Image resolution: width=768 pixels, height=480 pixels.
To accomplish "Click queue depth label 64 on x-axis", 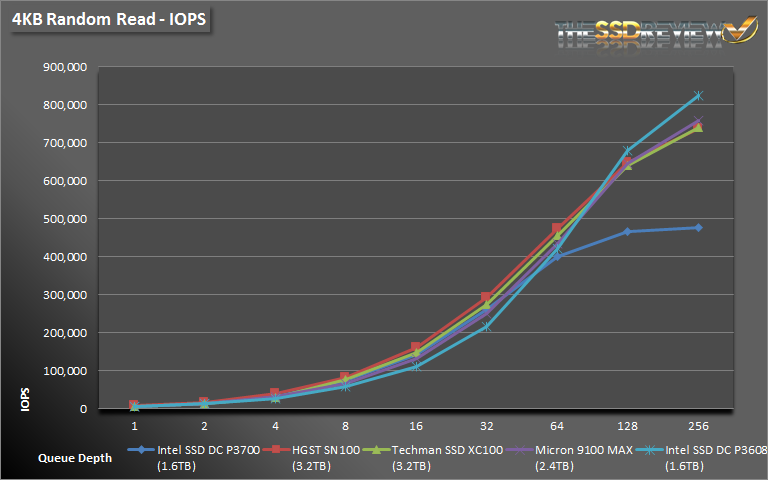I will (x=557, y=426).
